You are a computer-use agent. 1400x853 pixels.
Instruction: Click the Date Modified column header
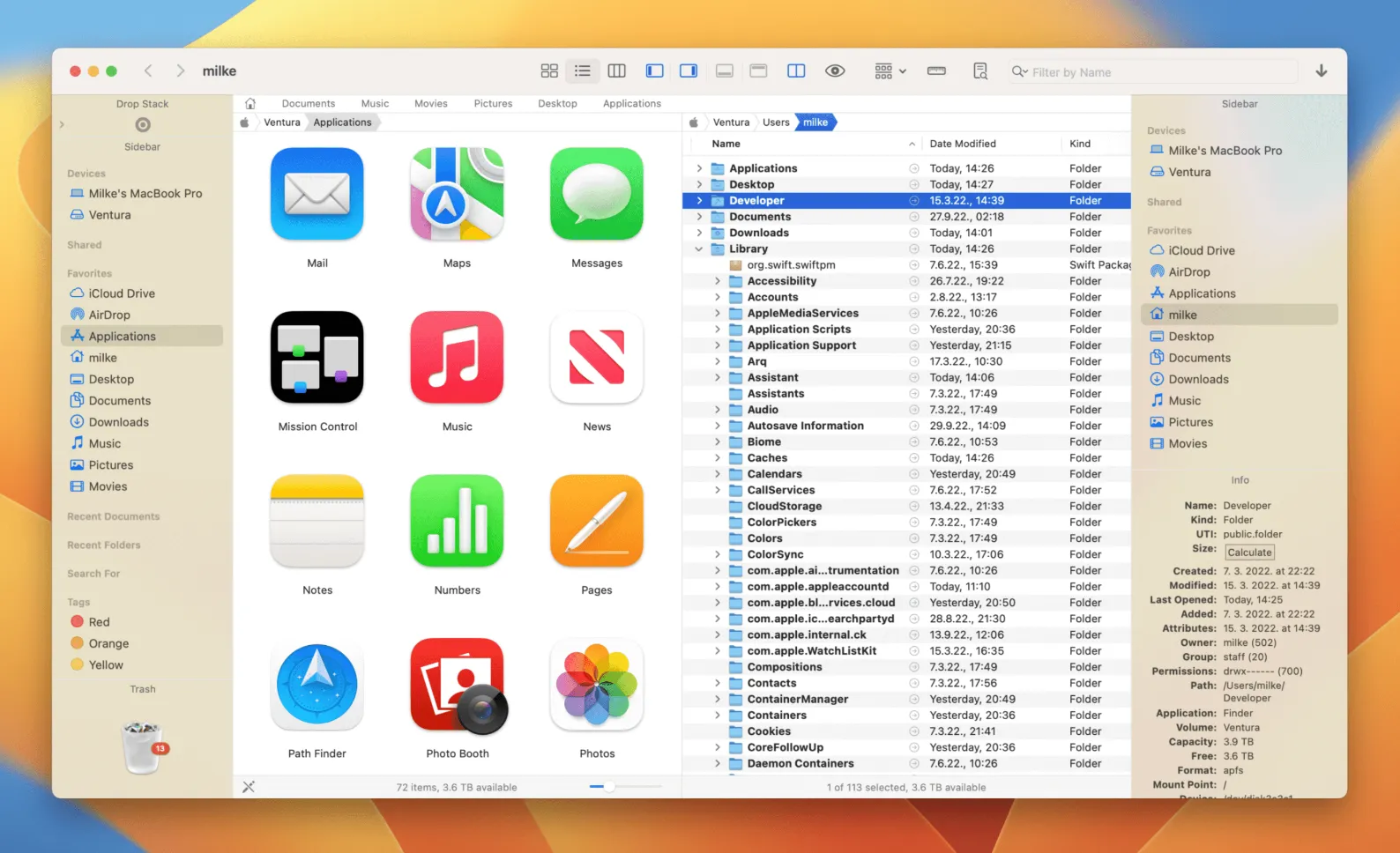(x=962, y=144)
